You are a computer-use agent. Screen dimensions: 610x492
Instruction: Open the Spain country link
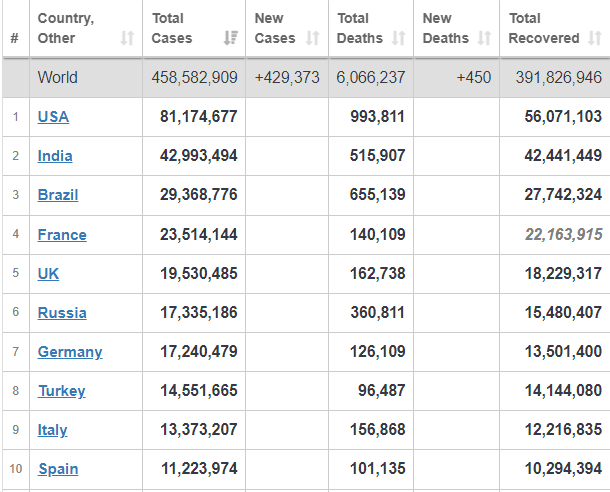58,469
